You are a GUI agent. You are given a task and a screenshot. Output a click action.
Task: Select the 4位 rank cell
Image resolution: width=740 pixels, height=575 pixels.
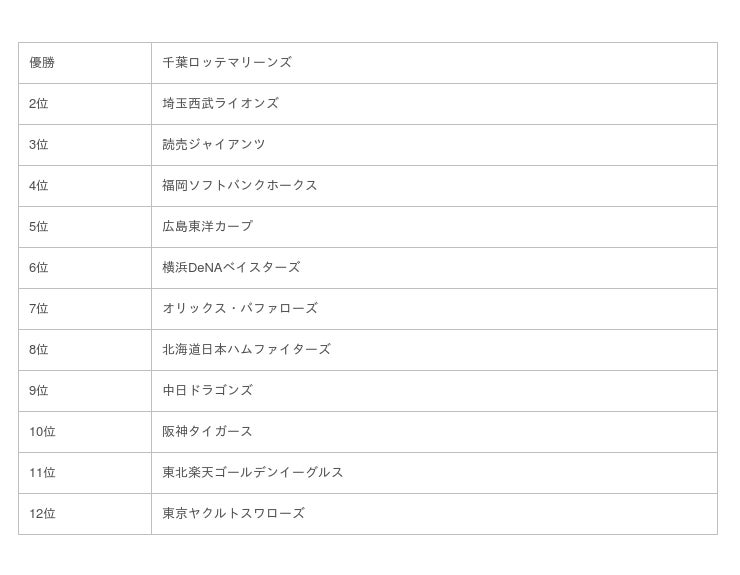pyautogui.click(x=39, y=186)
